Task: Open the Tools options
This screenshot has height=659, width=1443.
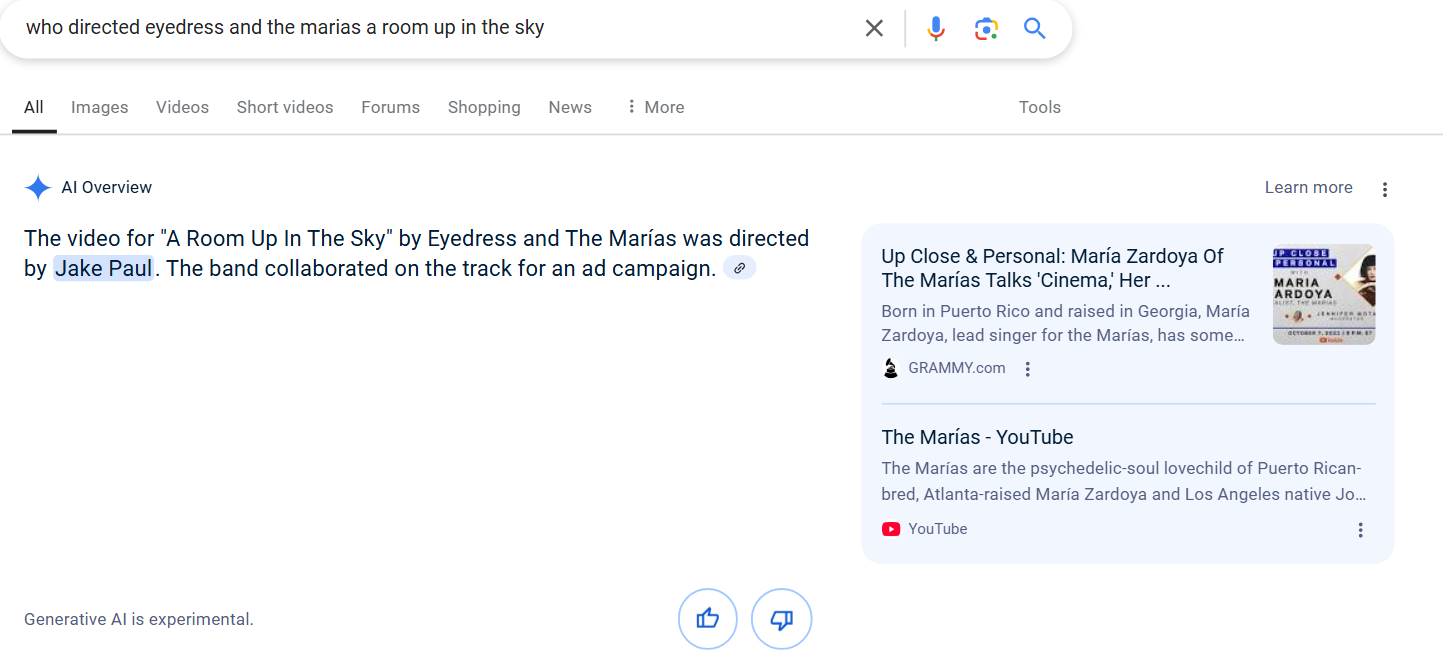Action: [1040, 107]
